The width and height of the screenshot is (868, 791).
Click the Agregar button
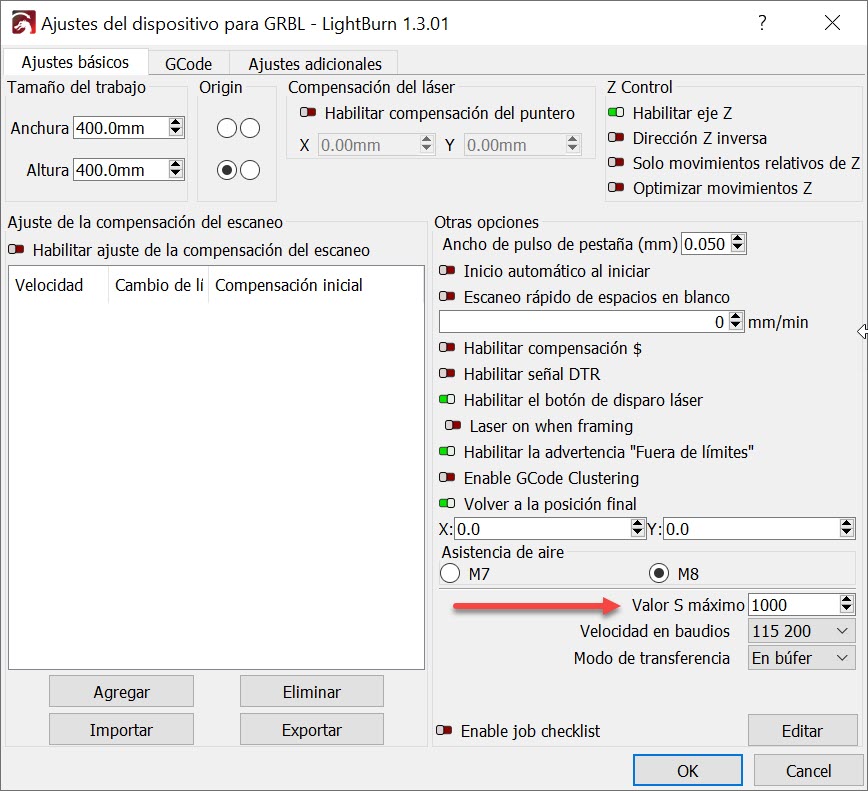(x=121, y=691)
